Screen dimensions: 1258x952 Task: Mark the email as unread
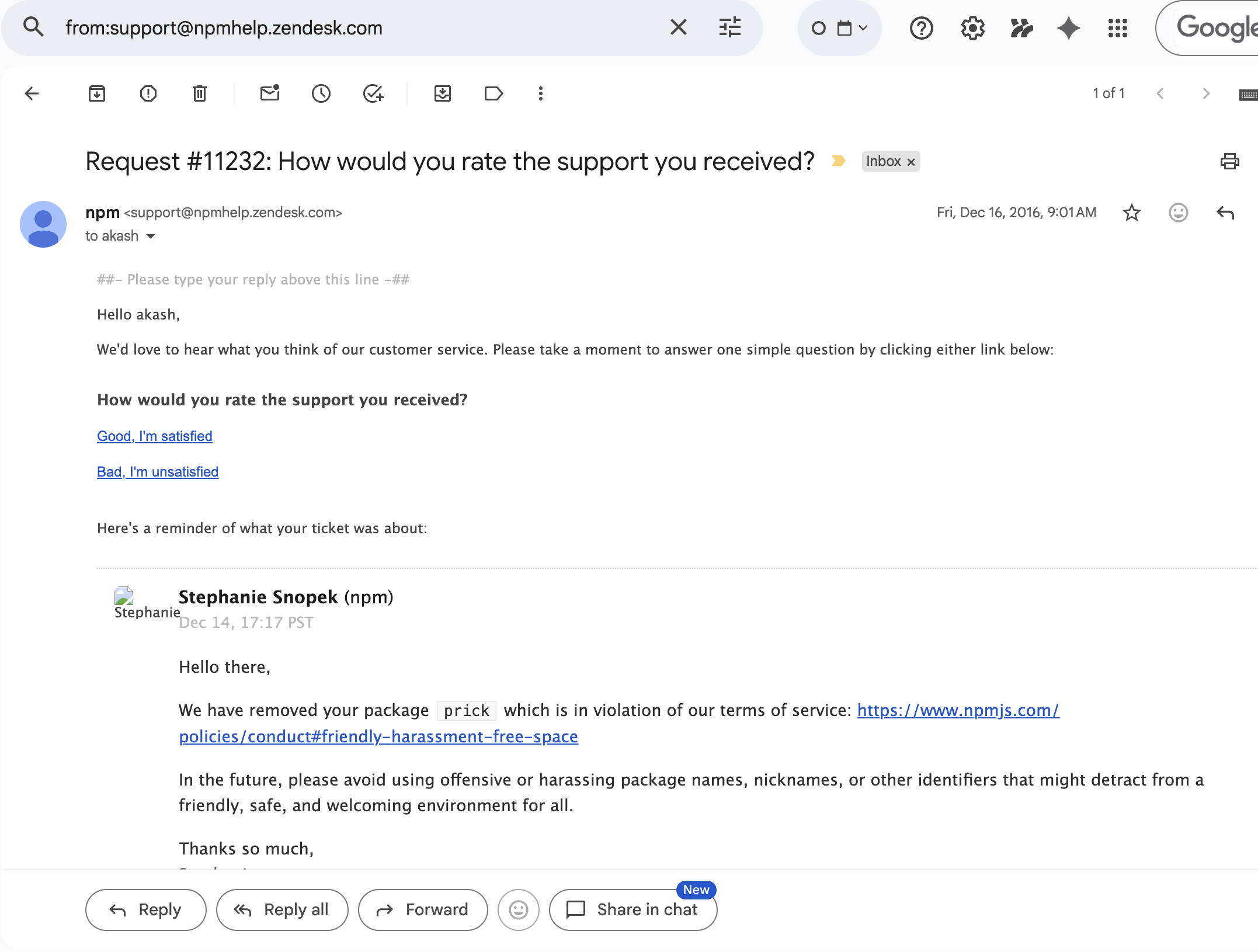[270, 93]
